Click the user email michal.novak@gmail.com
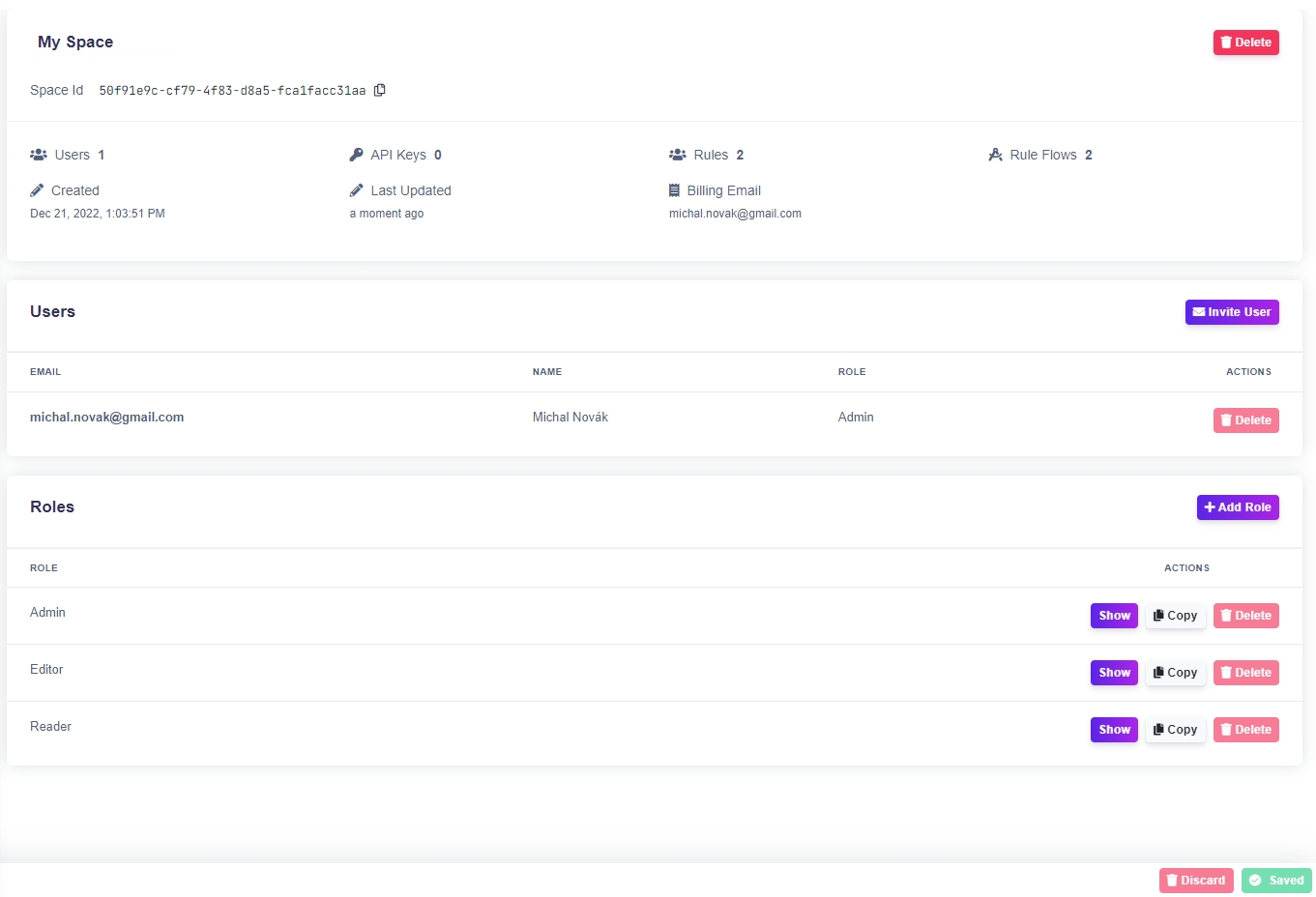 (x=106, y=418)
